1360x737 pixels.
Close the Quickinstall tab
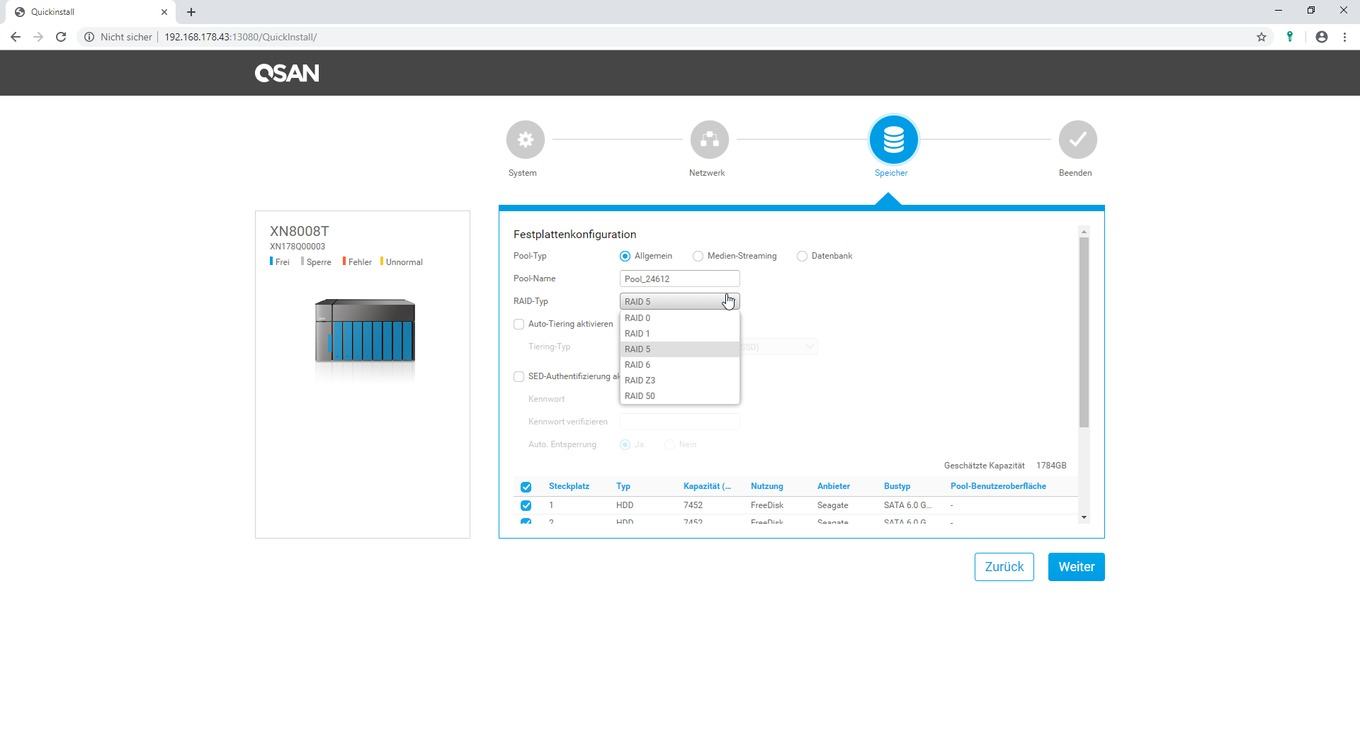(x=164, y=12)
